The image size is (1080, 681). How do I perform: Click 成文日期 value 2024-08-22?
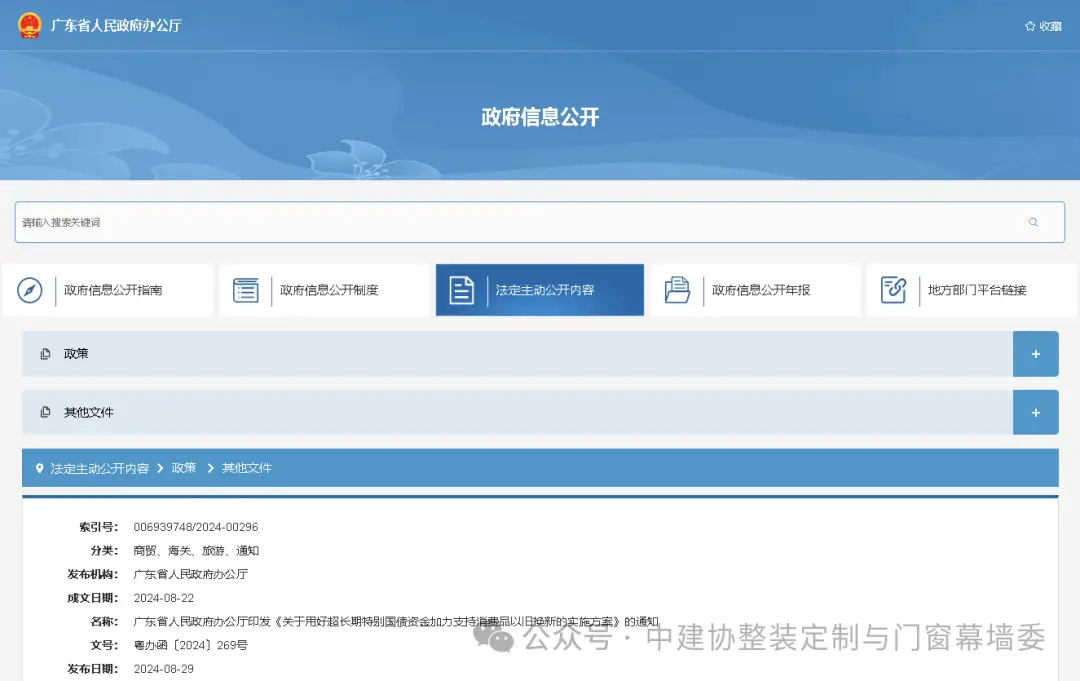(x=164, y=598)
